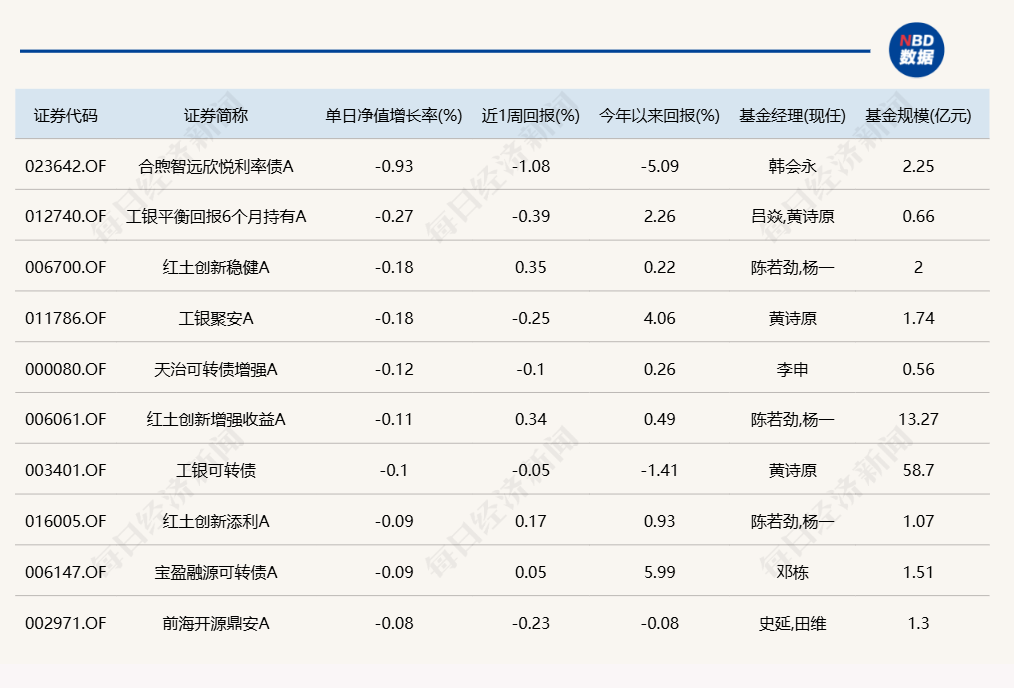This screenshot has width=1014, height=688.
Task: Click the 基金规模(亿元) column header
Action: [x=918, y=116]
